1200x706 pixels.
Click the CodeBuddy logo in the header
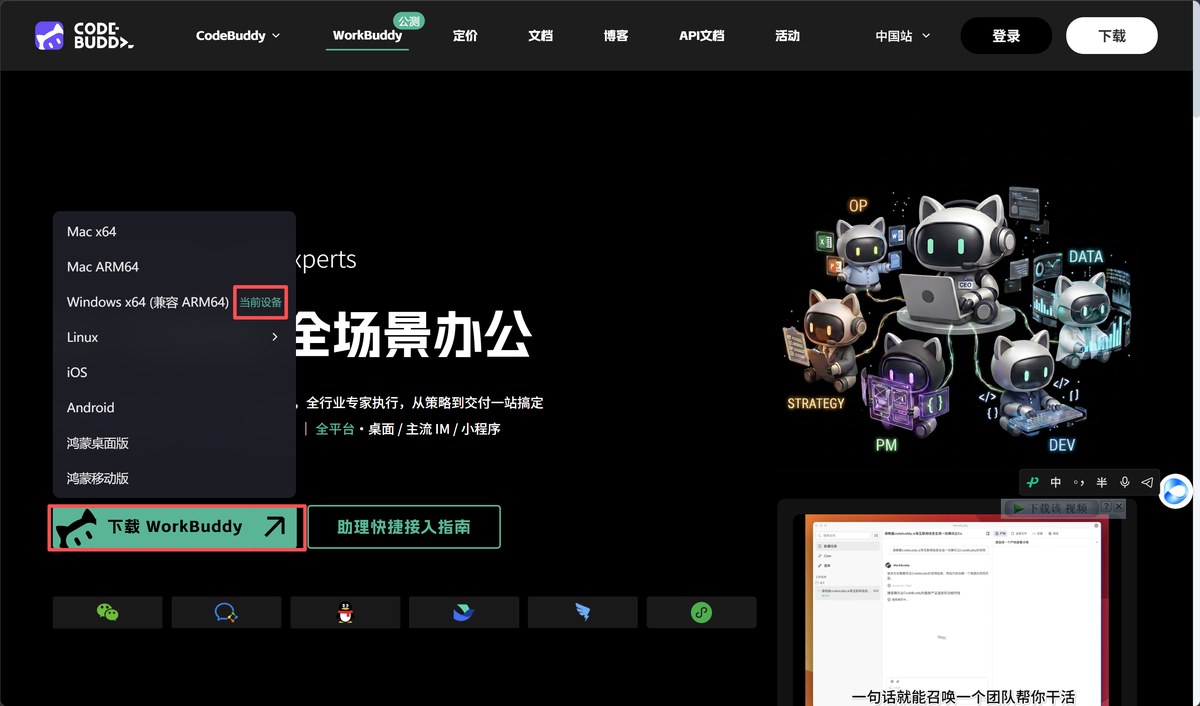point(84,35)
